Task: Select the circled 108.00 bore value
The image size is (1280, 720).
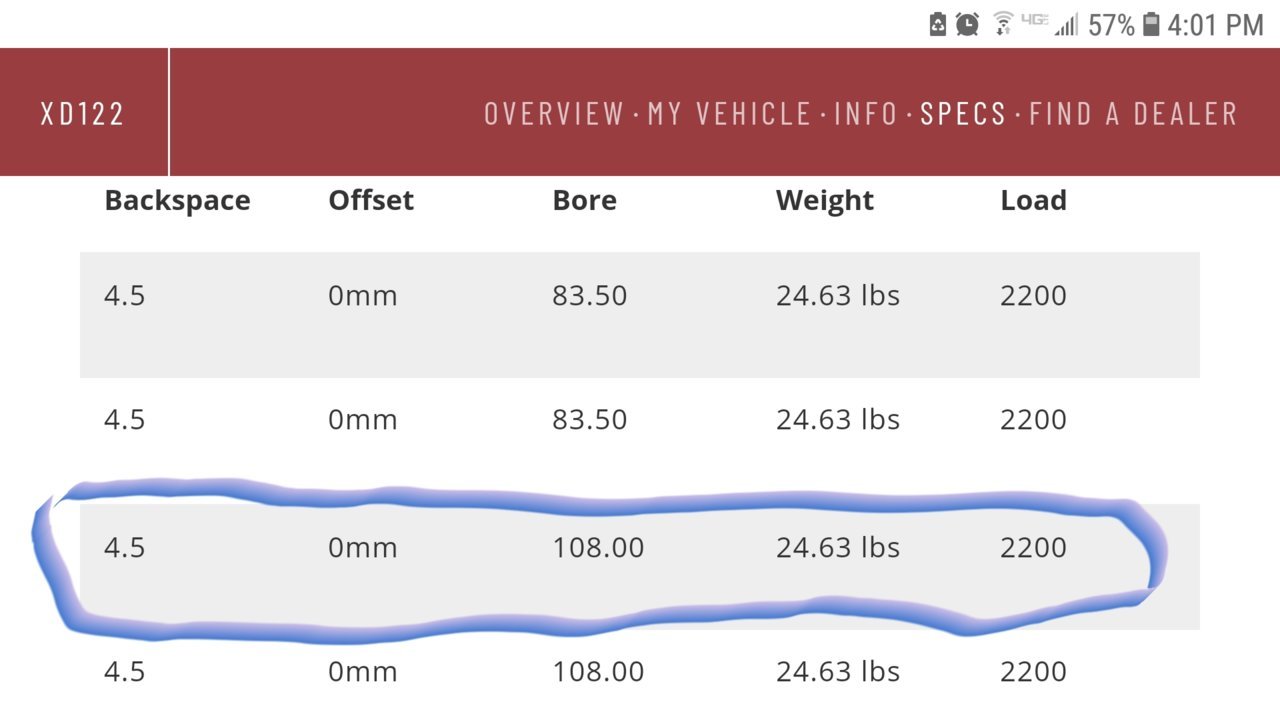Action: 598,547
